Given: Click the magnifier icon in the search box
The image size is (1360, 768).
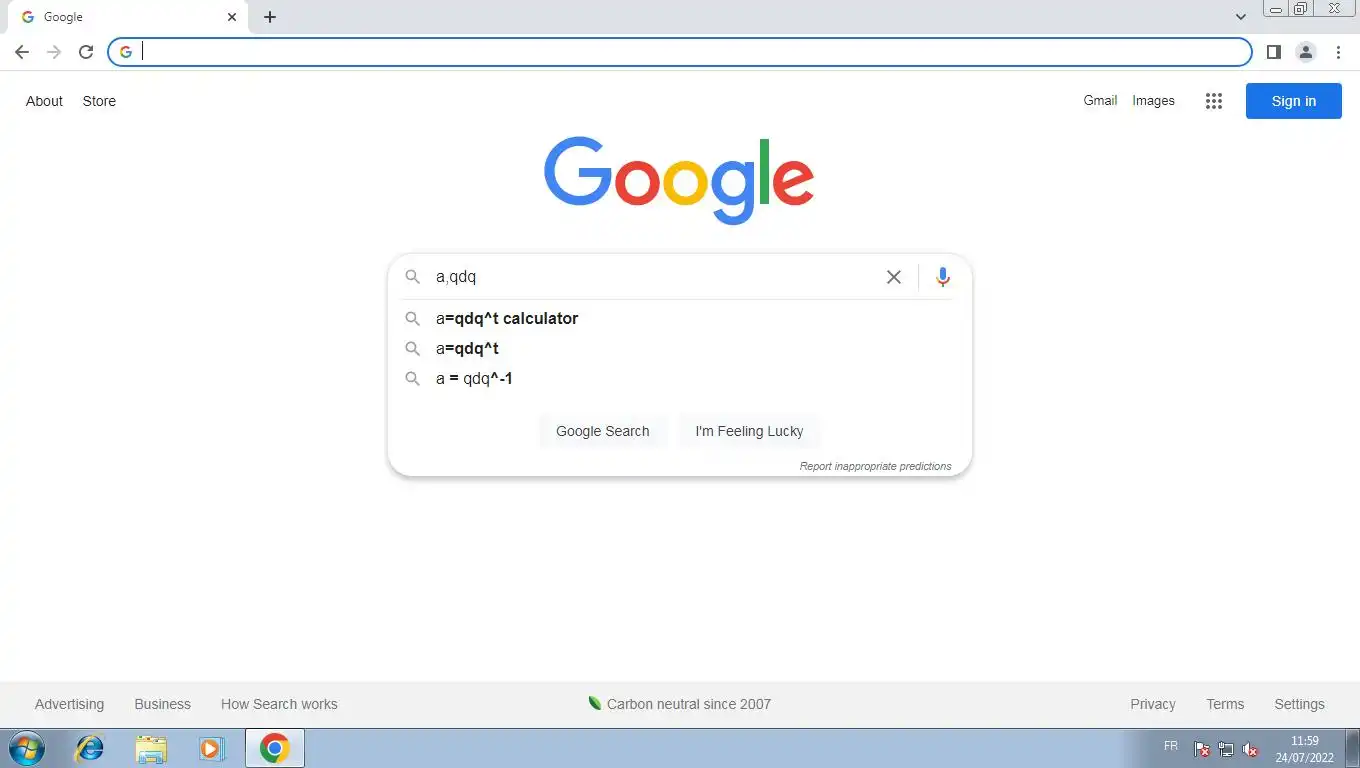Looking at the screenshot, I should click(412, 277).
